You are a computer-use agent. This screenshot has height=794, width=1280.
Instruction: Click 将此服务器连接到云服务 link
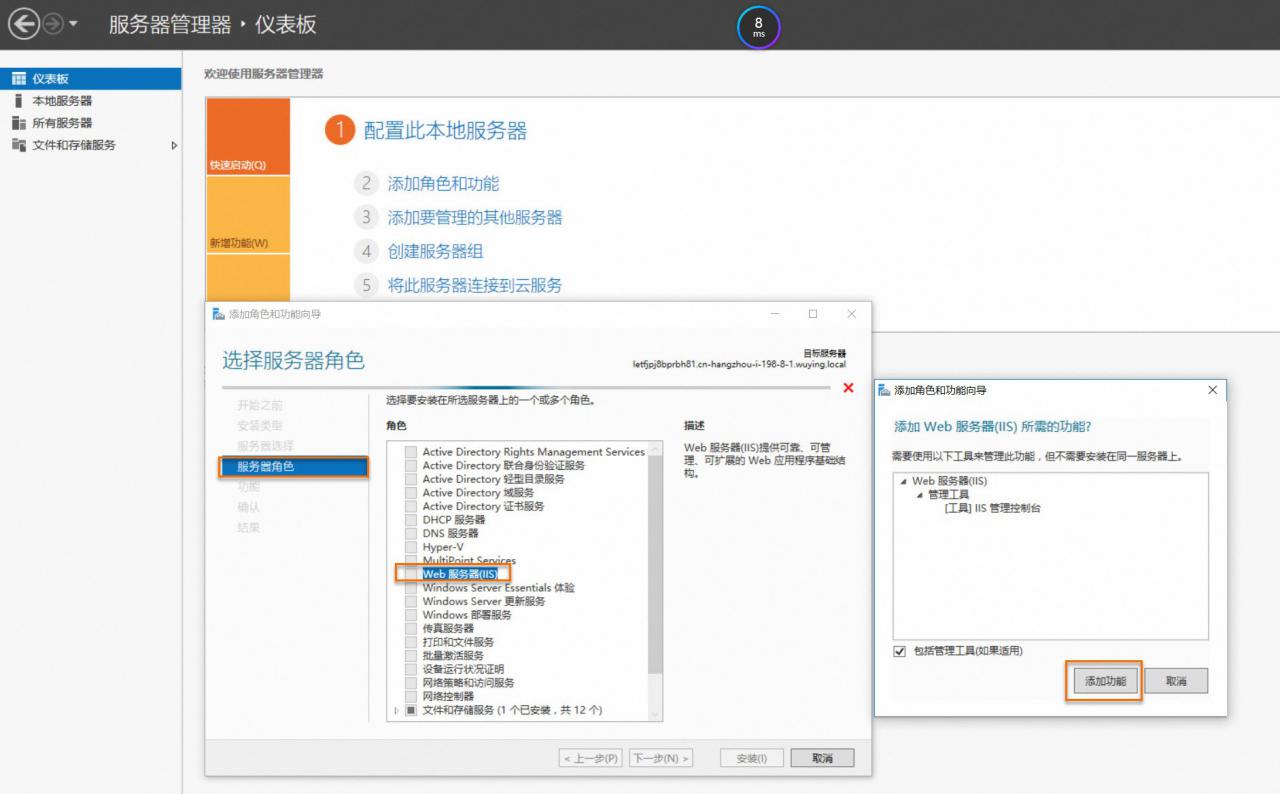[x=475, y=285]
